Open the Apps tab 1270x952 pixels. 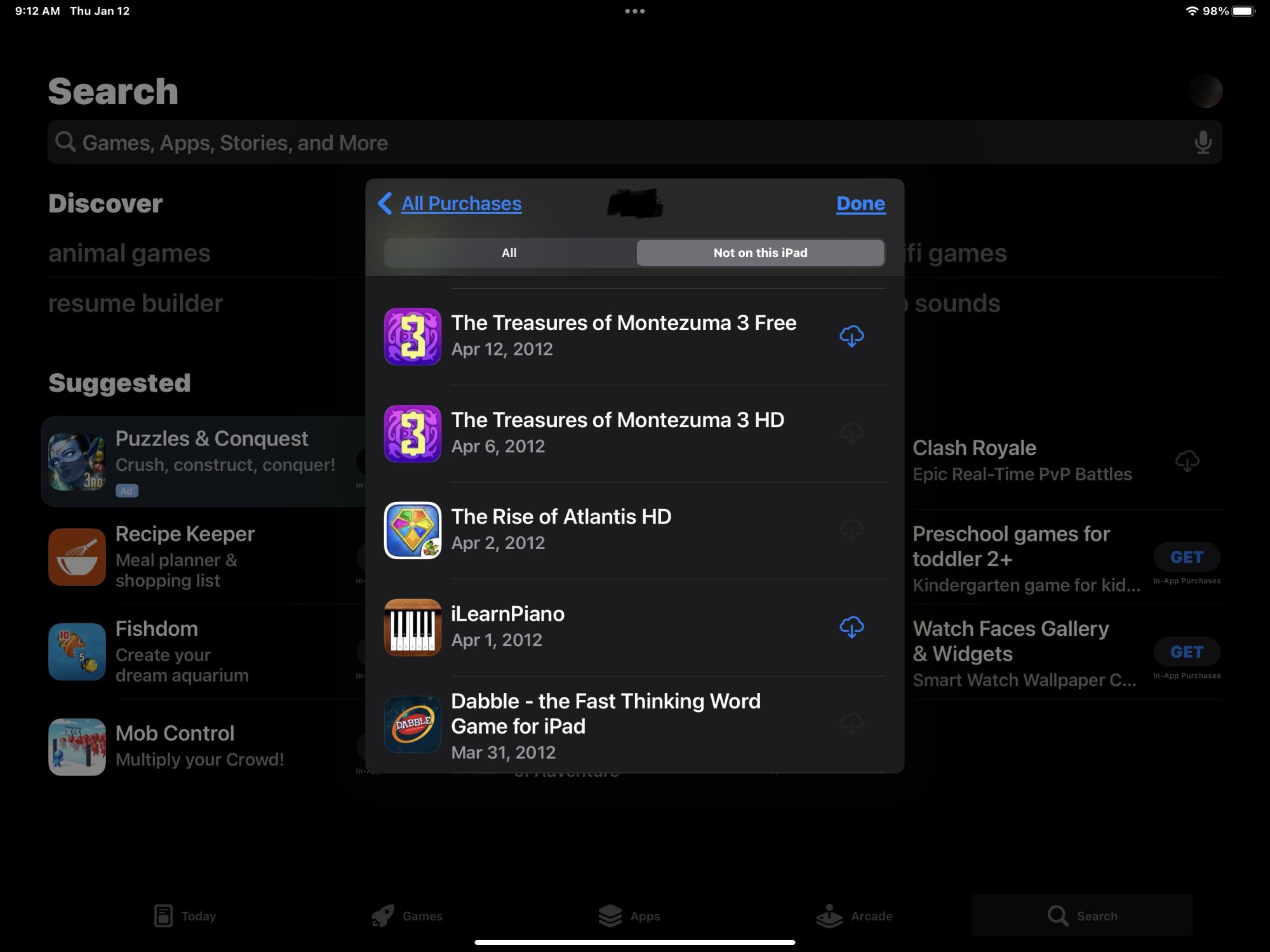tap(629, 916)
